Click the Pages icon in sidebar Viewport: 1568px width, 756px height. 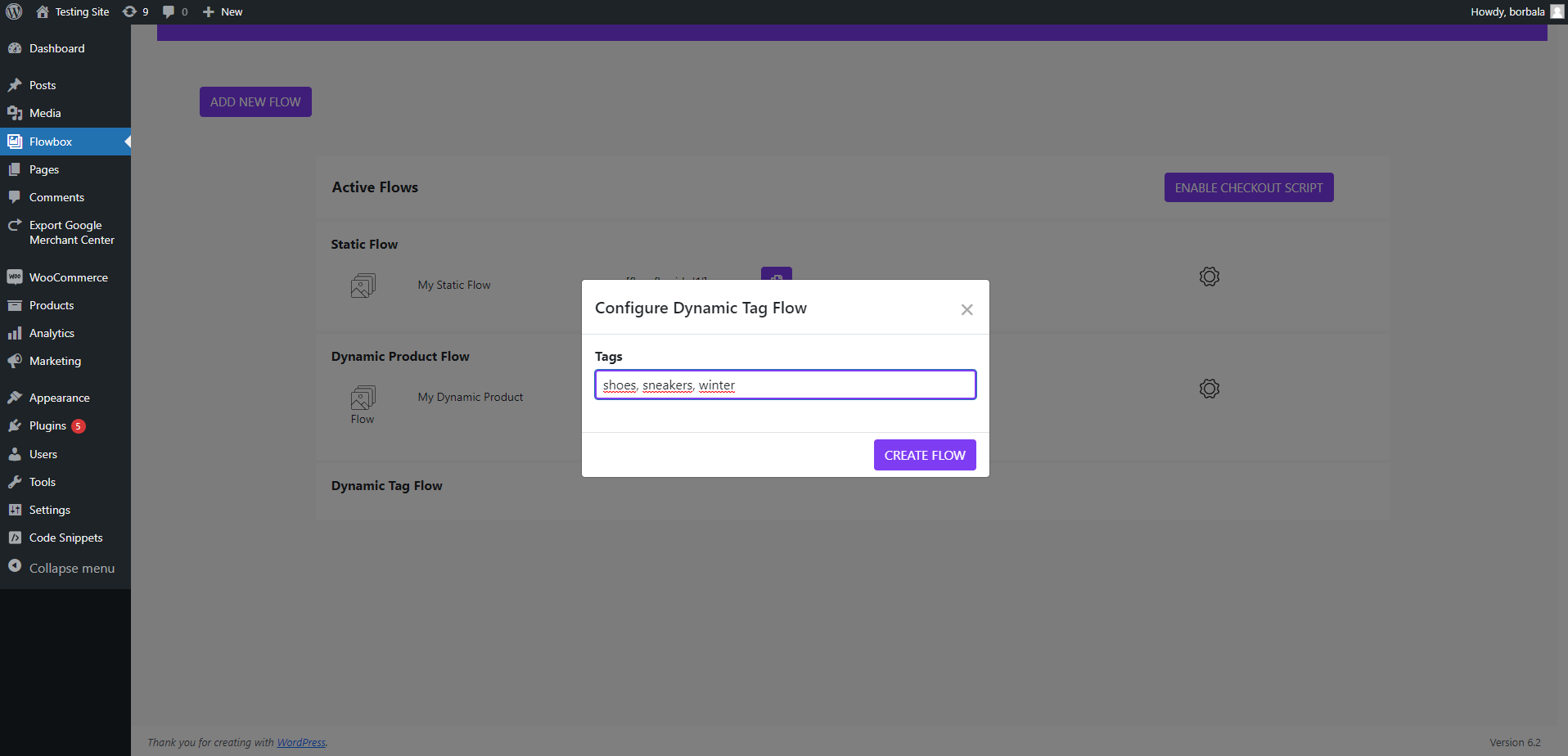pyautogui.click(x=15, y=169)
